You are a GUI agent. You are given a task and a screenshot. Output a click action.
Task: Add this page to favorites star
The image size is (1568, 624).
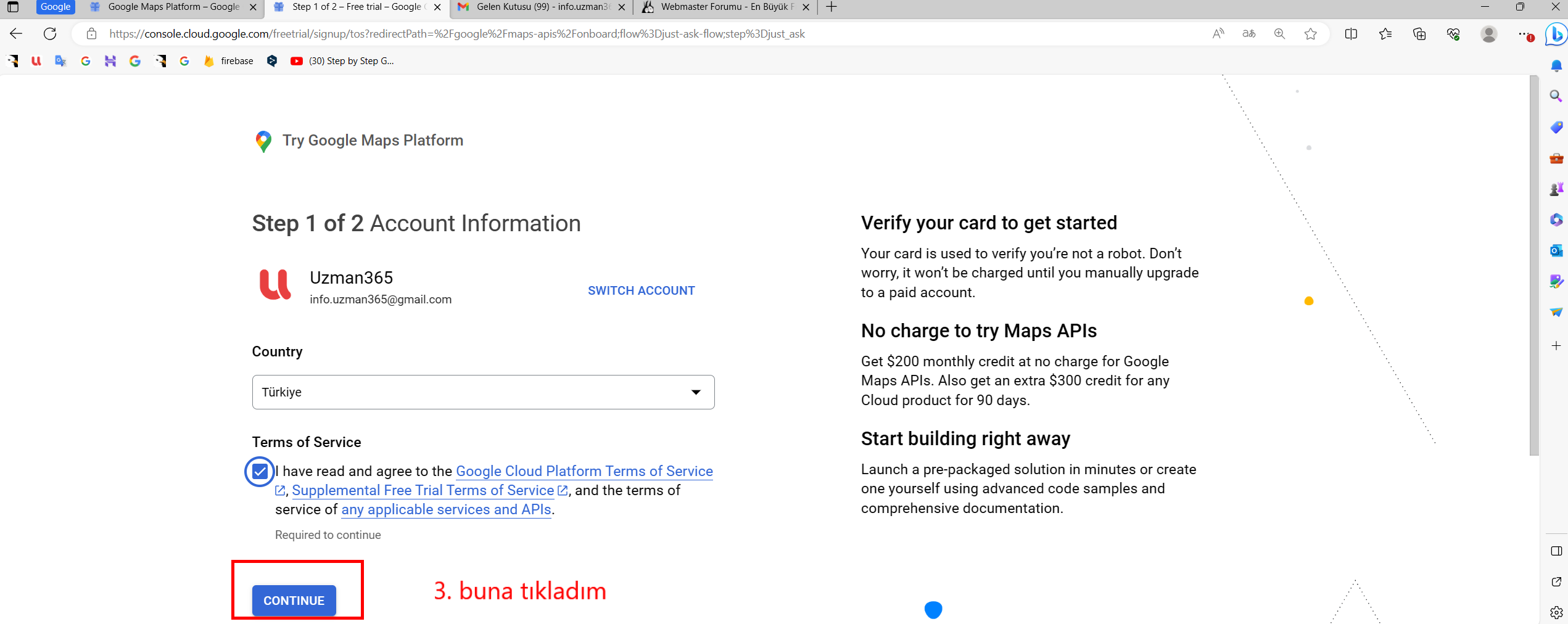tap(1311, 34)
